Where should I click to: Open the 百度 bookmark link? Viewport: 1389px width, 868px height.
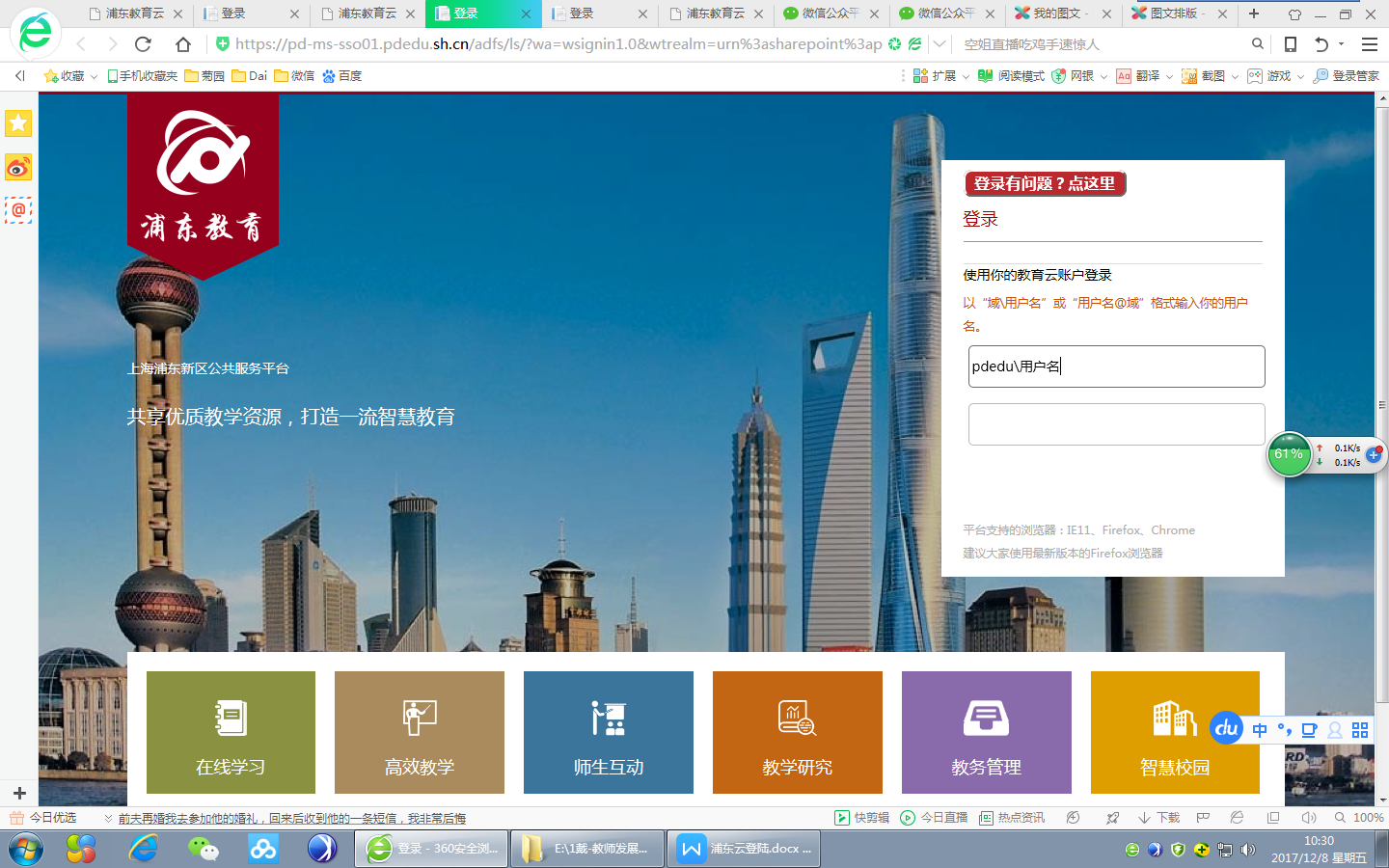342,76
